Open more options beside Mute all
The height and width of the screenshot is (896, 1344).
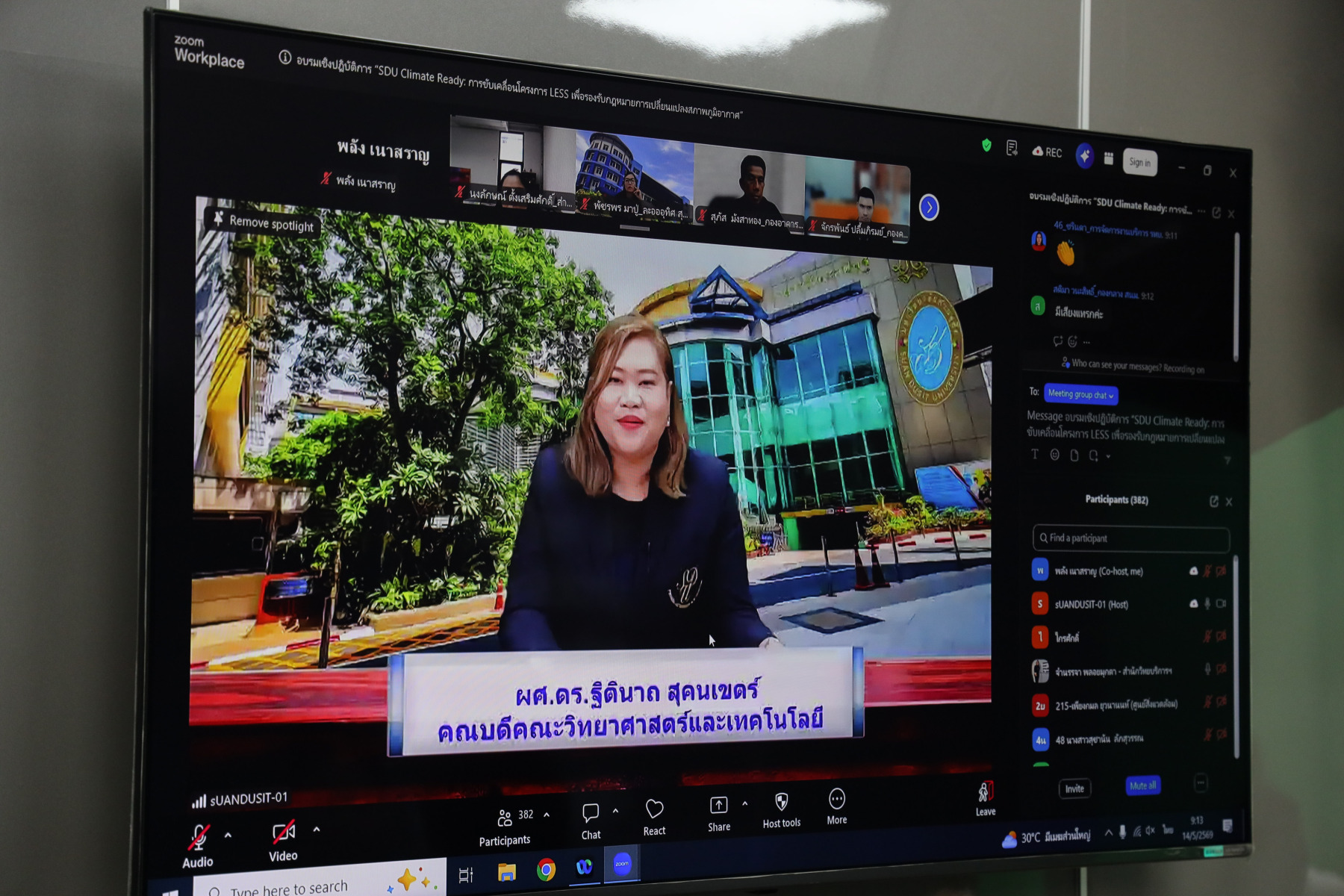coord(1201,783)
